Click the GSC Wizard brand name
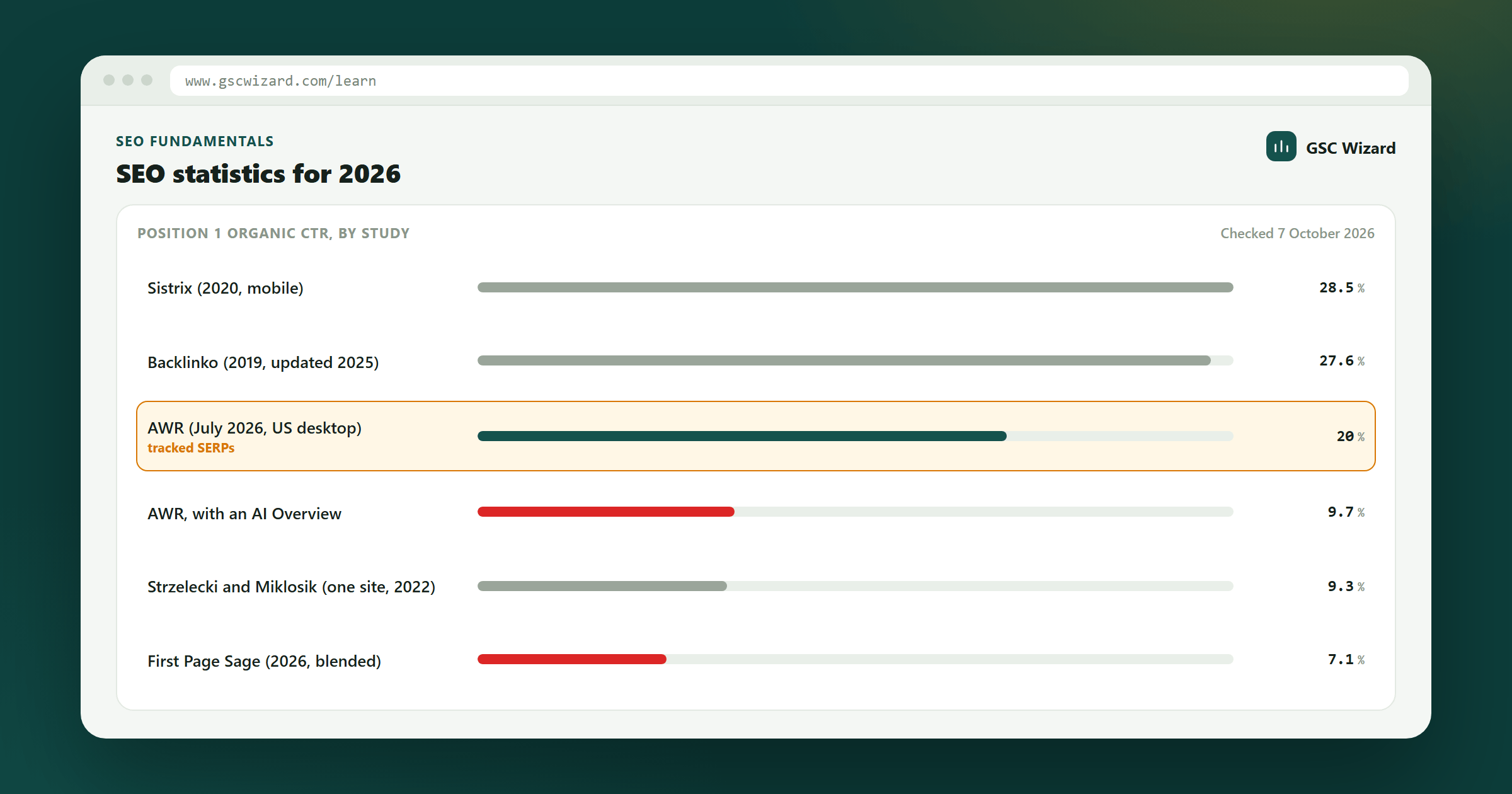The width and height of the screenshot is (1512, 794). click(x=1351, y=148)
